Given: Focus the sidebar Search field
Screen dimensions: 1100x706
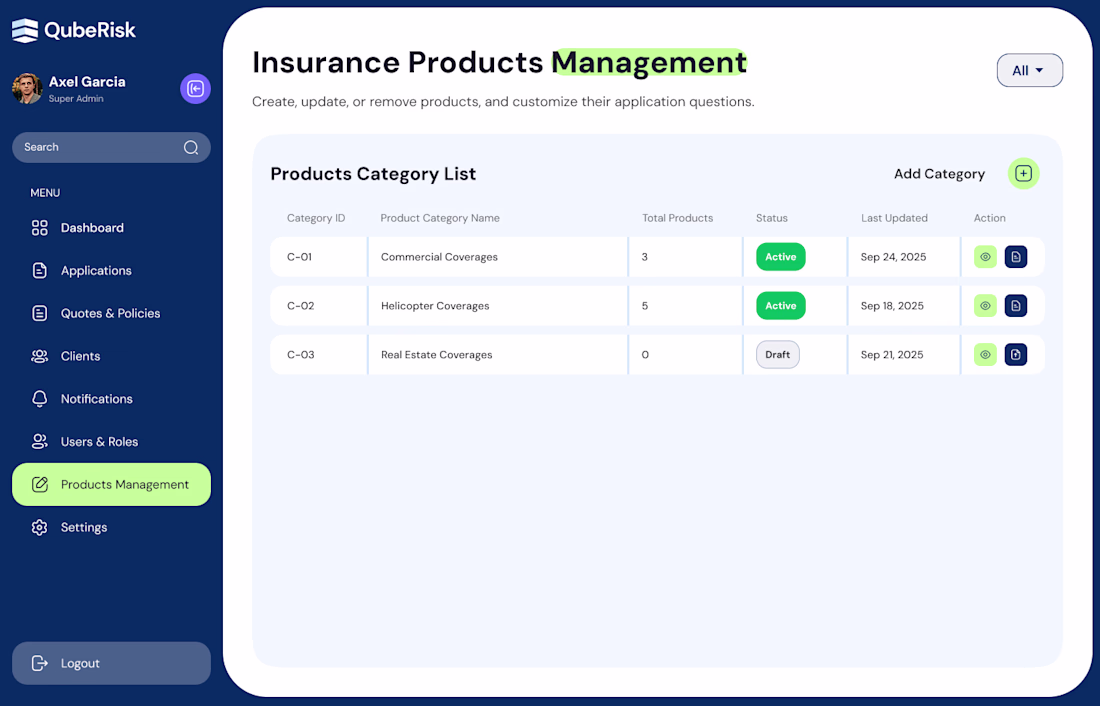Looking at the screenshot, I should pyautogui.click(x=112, y=147).
